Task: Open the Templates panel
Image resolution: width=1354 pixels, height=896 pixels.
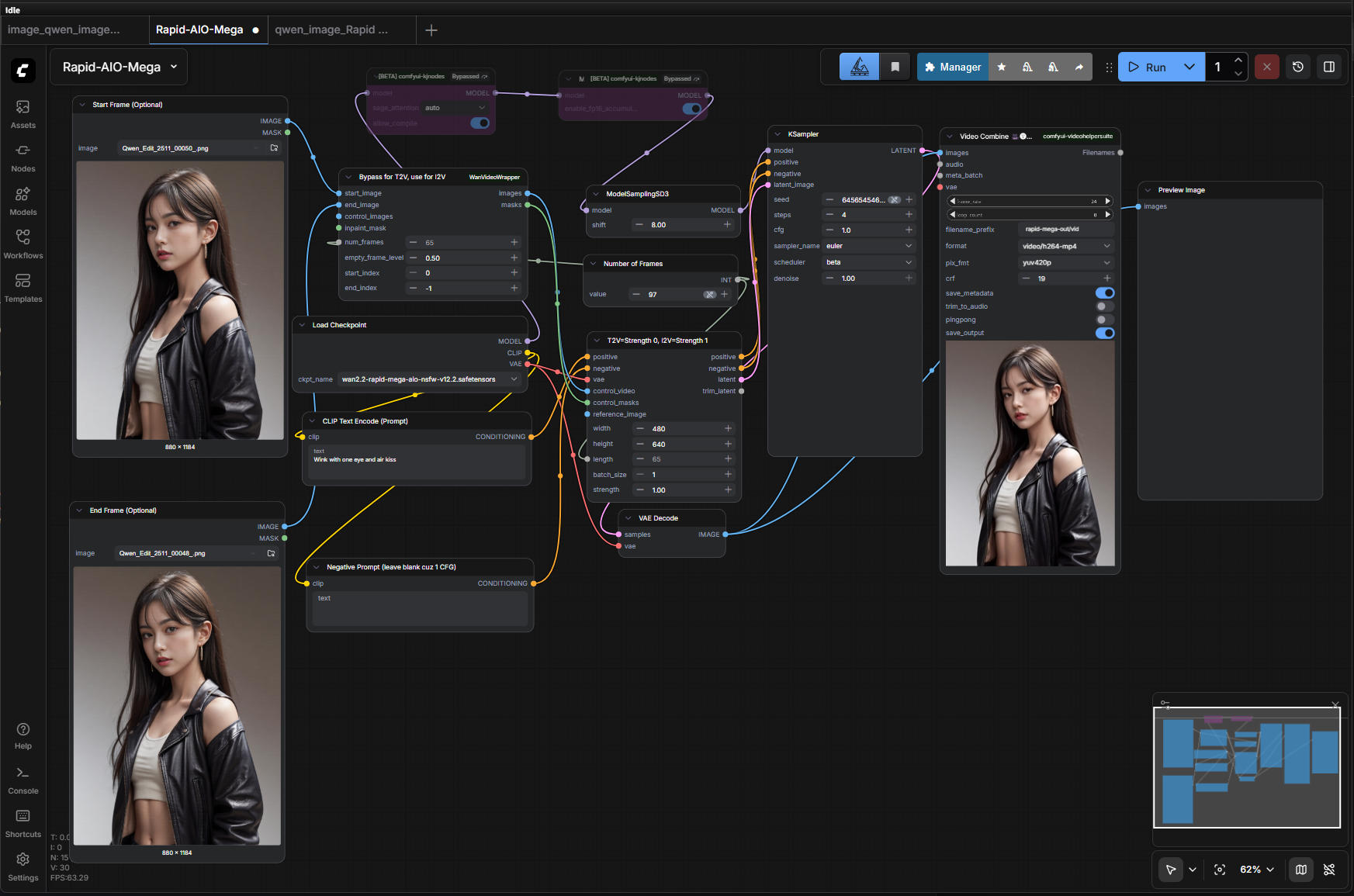Action: click(23, 287)
